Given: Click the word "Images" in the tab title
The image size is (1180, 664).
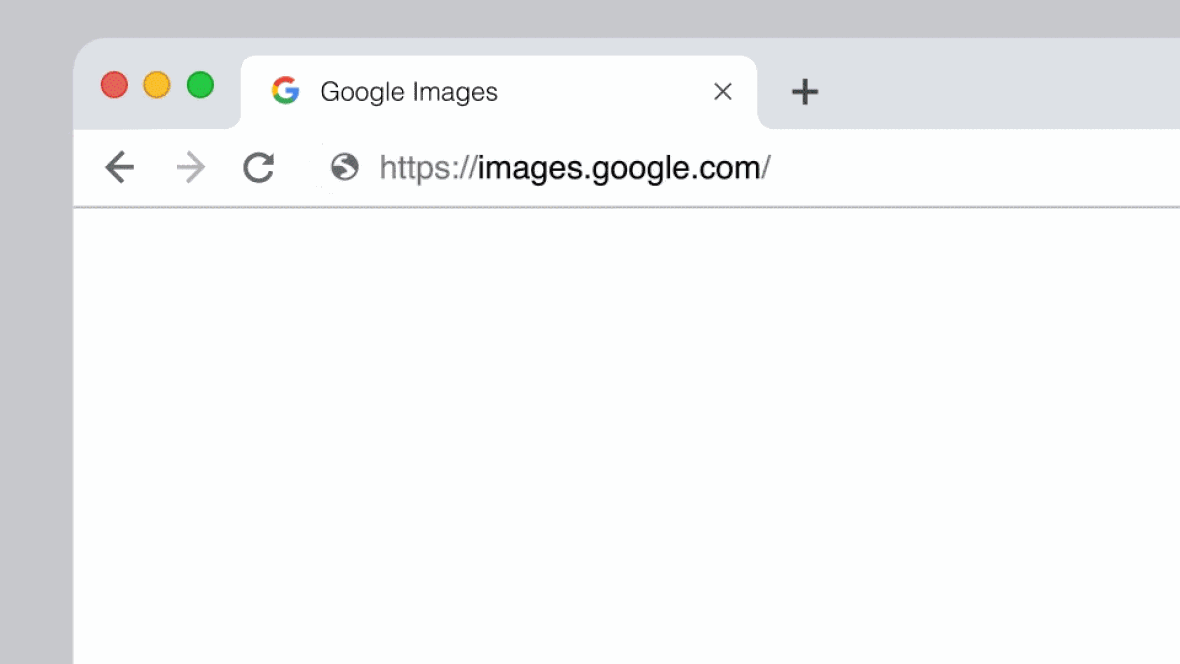Looking at the screenshot, I should point(460,92).
